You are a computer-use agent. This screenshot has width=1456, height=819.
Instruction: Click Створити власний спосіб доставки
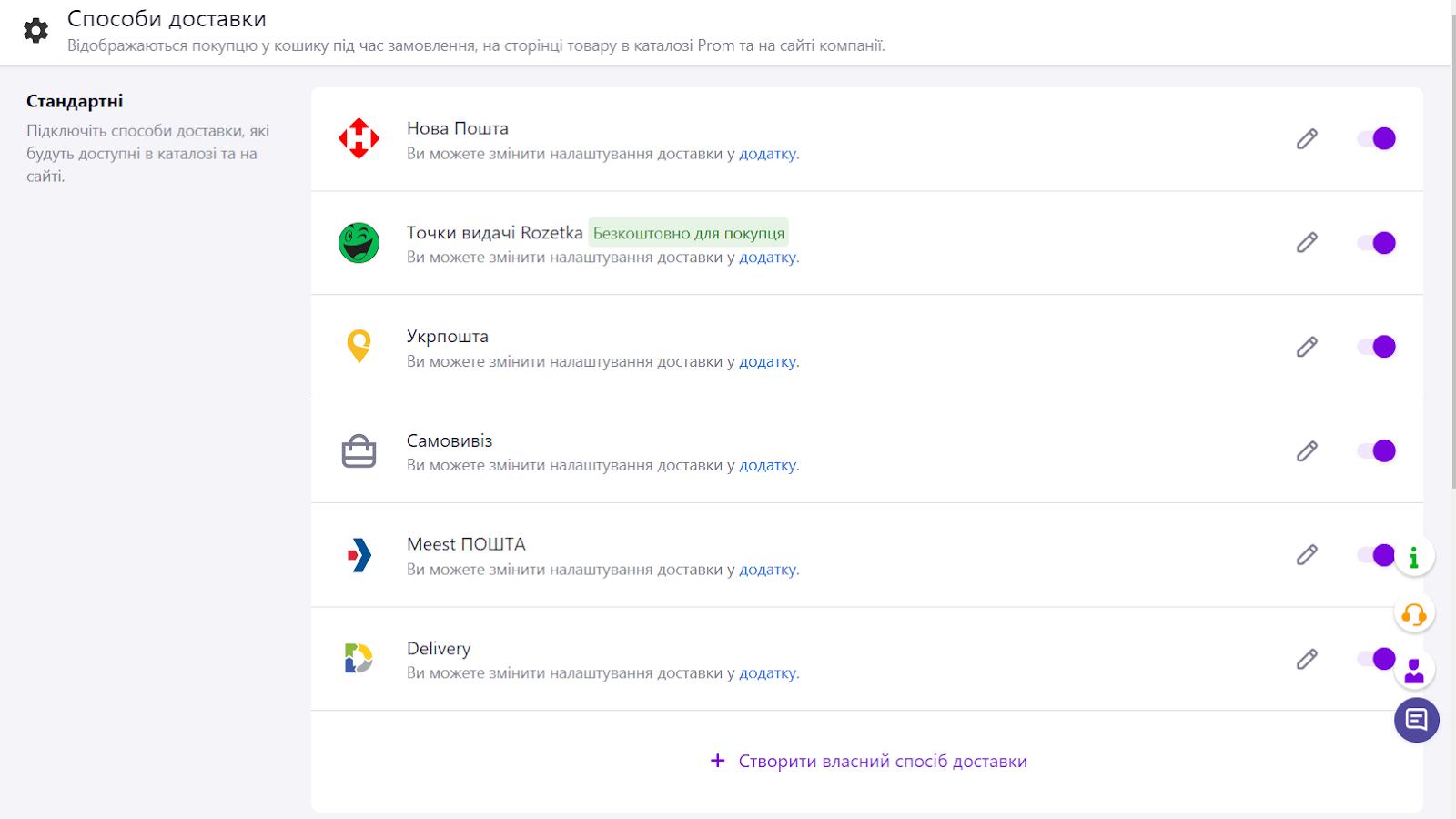868,761
